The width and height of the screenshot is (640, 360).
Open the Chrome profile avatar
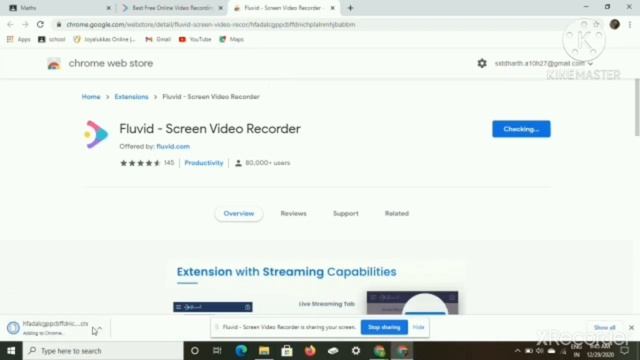tap(614, 24)
